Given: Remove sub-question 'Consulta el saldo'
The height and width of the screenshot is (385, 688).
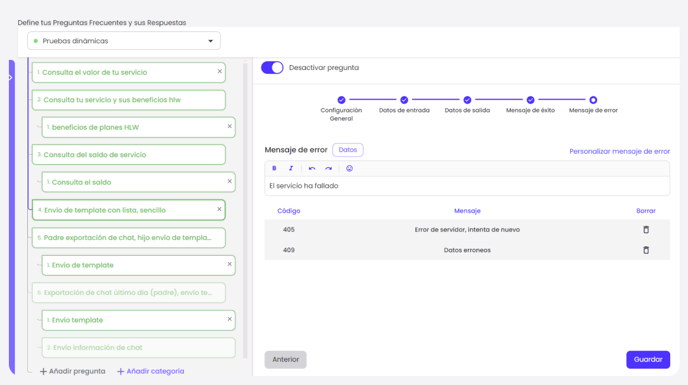Looking at the screenshot, I should pyautogui.click(x=229, y=181).
